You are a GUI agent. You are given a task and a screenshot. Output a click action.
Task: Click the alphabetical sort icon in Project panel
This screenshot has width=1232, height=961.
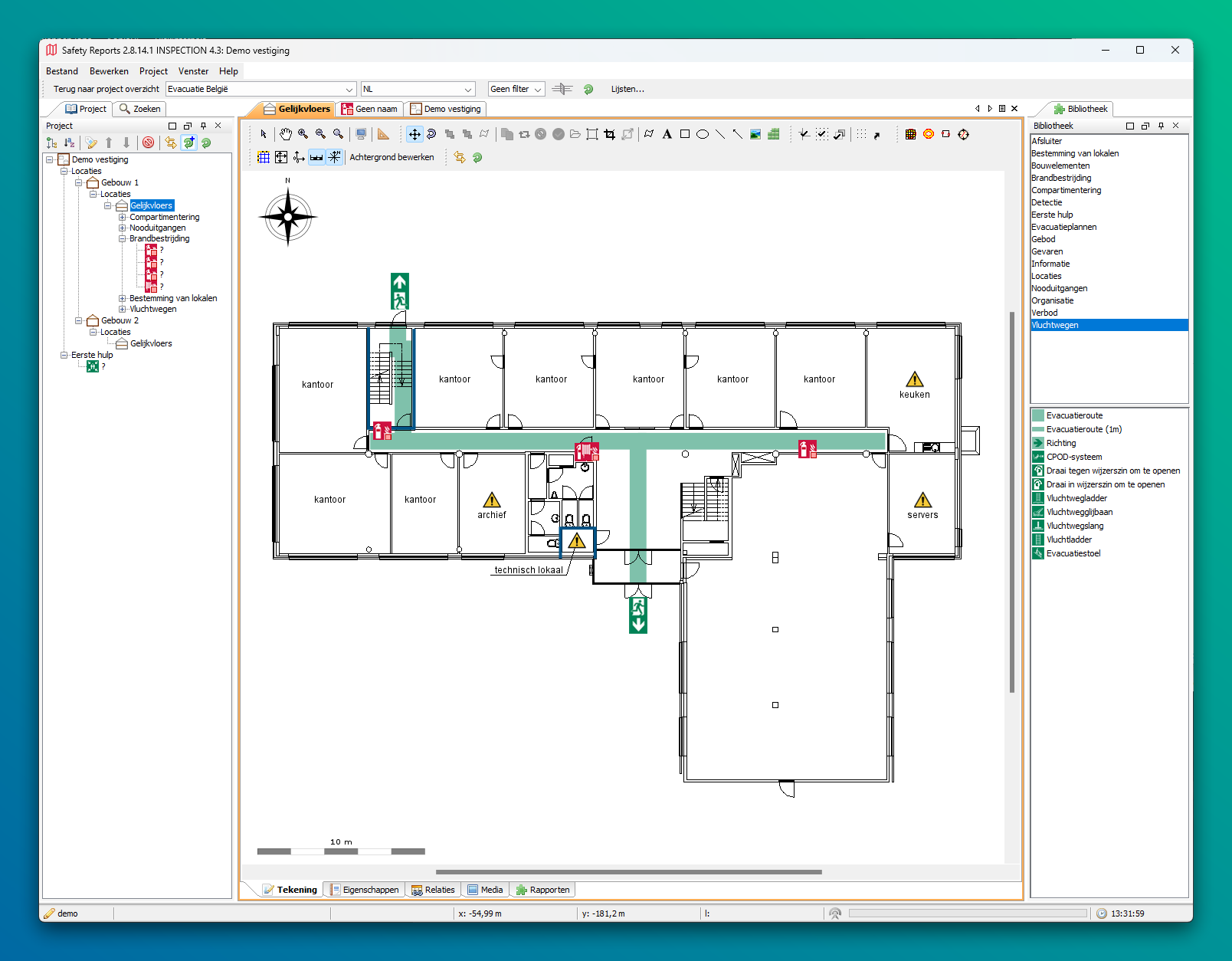click(69, 143)
